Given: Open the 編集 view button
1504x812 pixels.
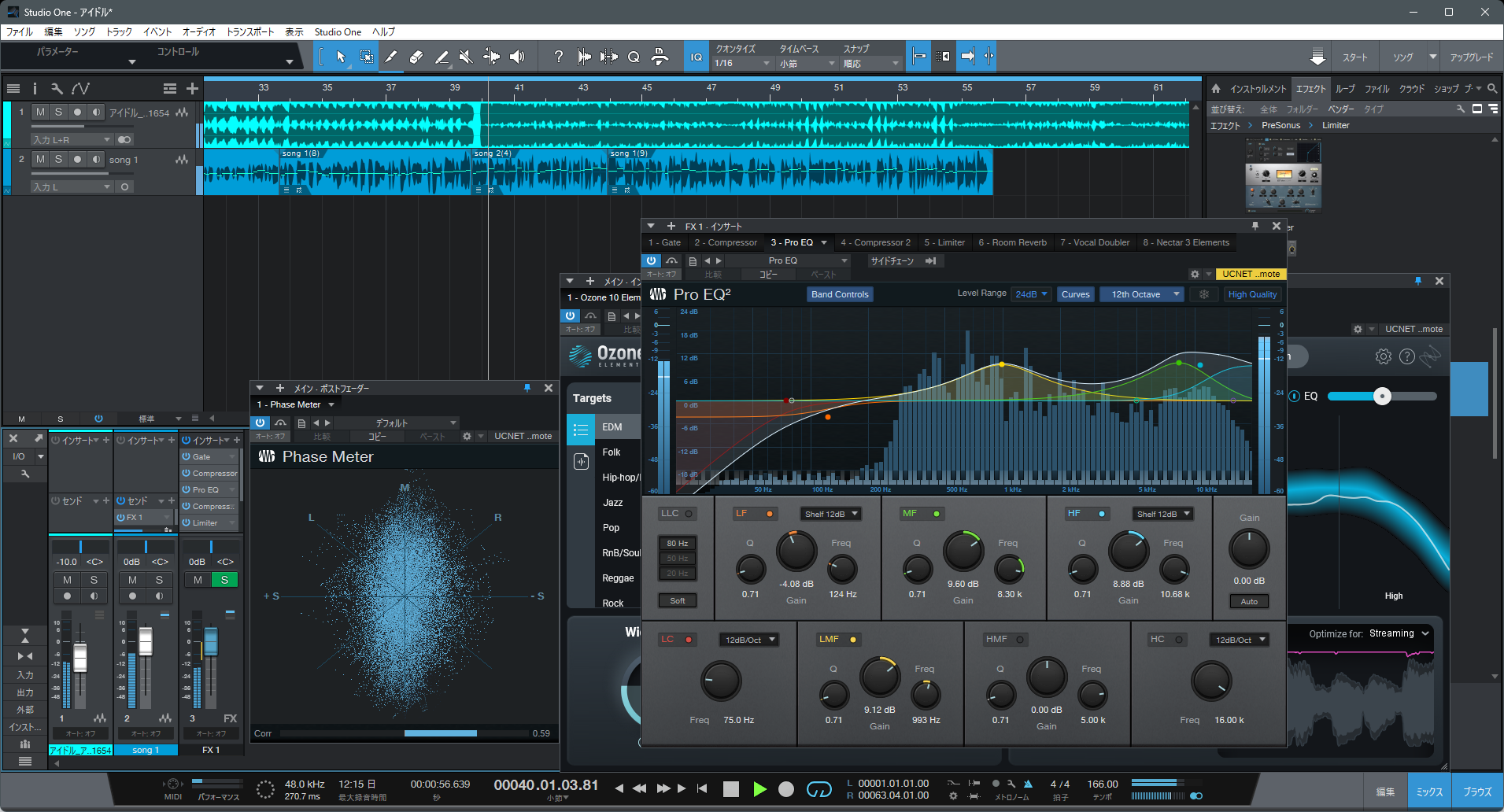Looking at the screenshot, I should pos(1385,792).
